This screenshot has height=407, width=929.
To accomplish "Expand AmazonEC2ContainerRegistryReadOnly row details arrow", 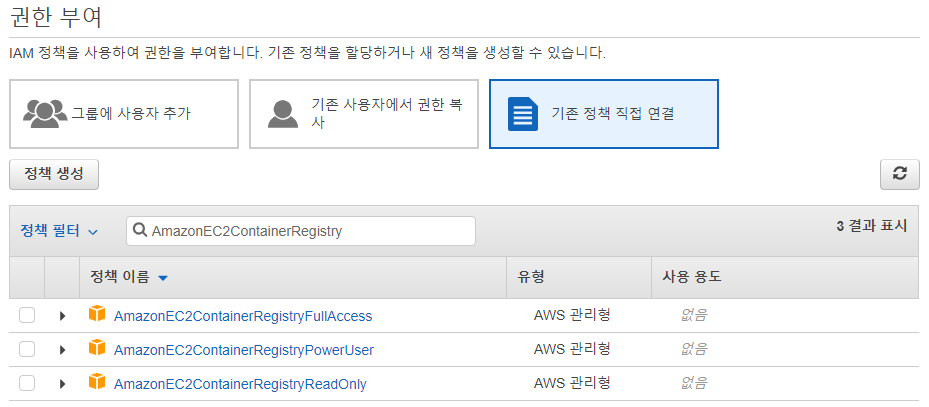I will (62, 383).
